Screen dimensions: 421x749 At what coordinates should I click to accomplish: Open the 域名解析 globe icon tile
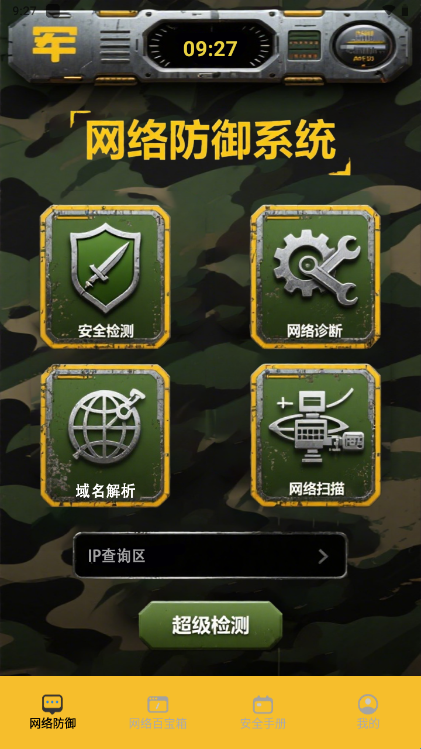[105, 435]
